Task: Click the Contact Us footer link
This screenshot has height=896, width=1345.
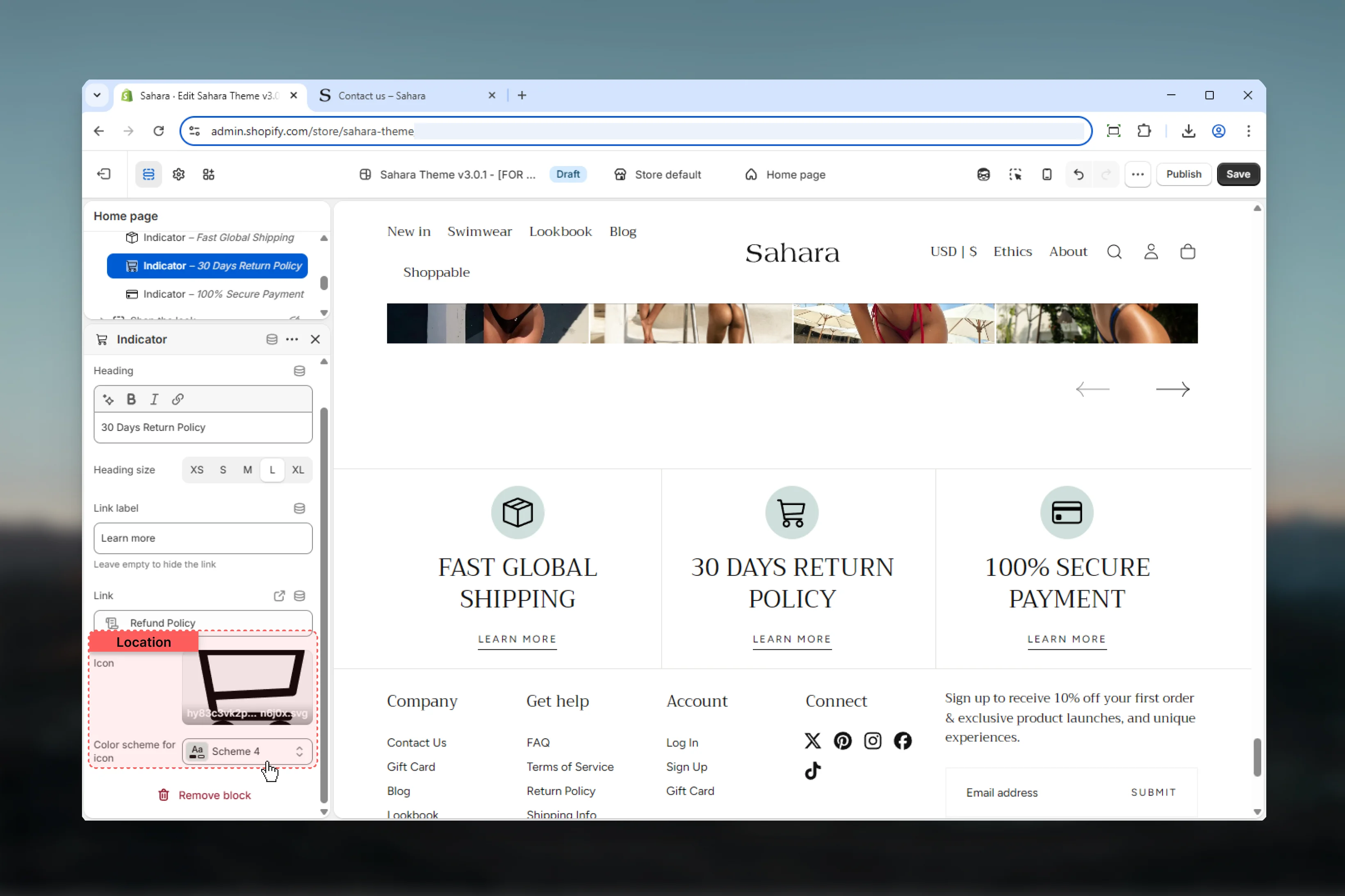Action: point(416,743)
